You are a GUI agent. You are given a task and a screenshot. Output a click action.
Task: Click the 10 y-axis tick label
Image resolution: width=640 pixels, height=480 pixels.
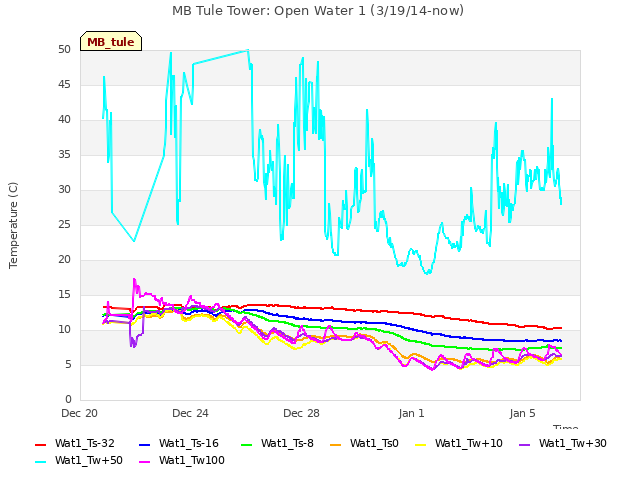click(x=64, y=330)
